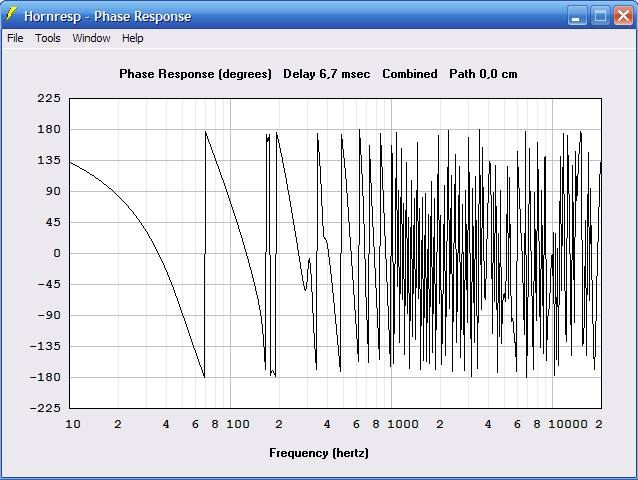The image size is (638, 480).
Task: Open the Window menu
Action: pyautogui.click(x=91, y=38)
